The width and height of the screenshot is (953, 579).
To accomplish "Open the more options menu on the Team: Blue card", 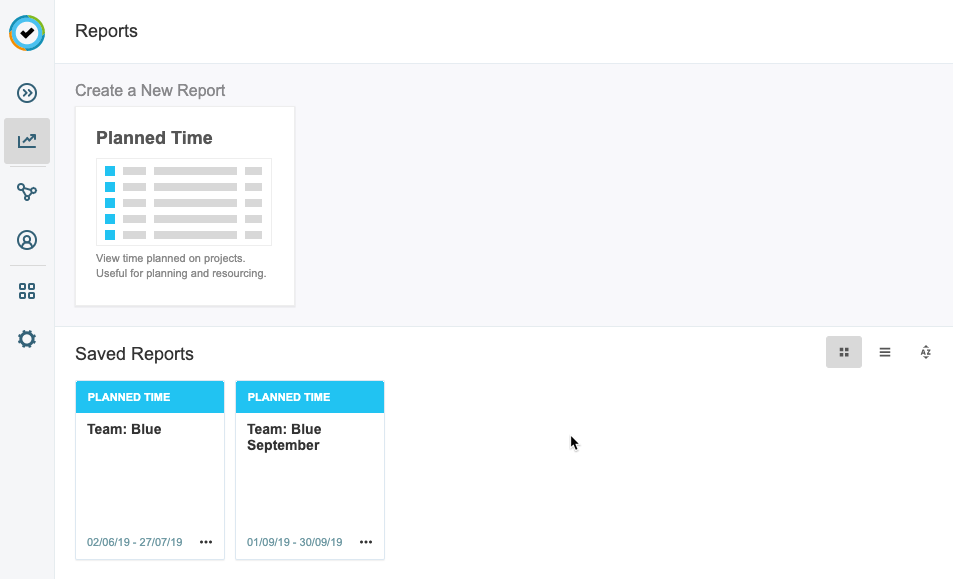I will click(x=206, y=542).
